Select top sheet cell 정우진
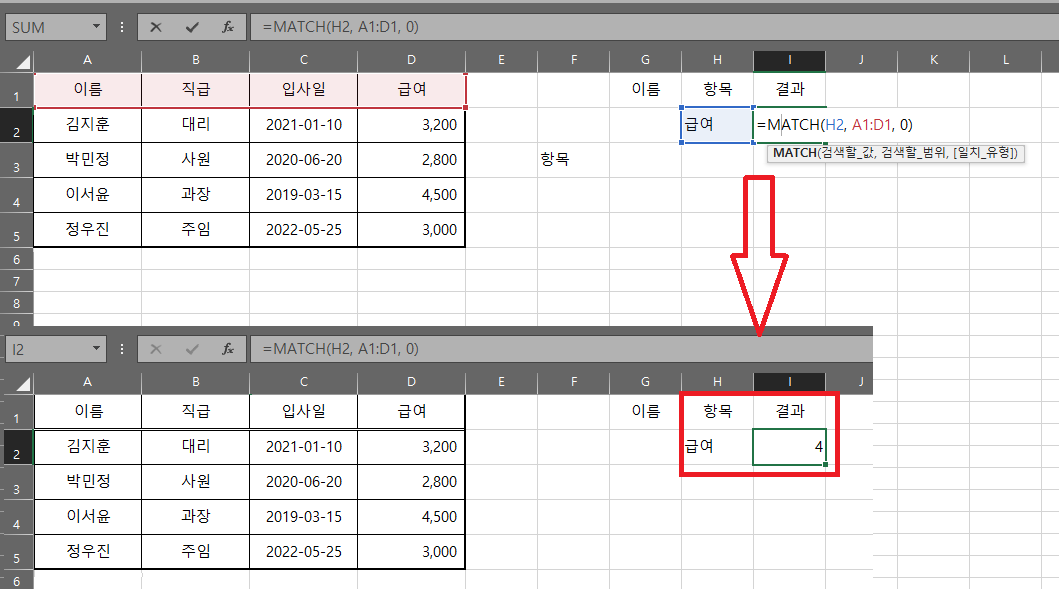The height and width of the screenshot is (589, 1059). pyautogui.click(x=88, y=230)
